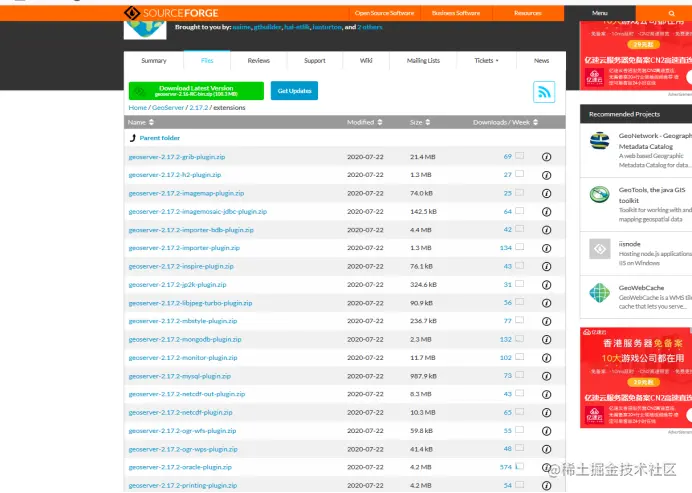The height and width of the screenshot is (493, 692).
Task: Open the RSS feed icon
Action: point(544,92)
